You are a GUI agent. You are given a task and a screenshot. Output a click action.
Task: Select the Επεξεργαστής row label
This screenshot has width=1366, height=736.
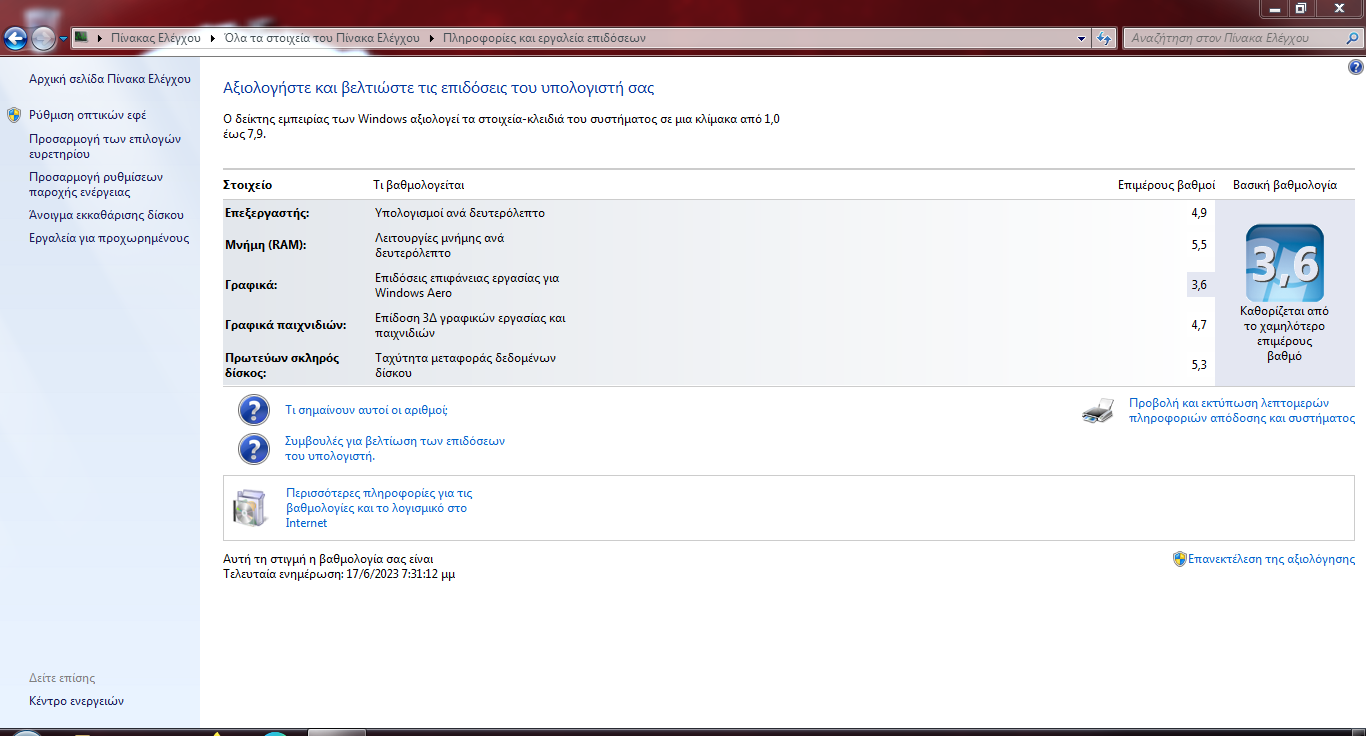tap(267, 213)
